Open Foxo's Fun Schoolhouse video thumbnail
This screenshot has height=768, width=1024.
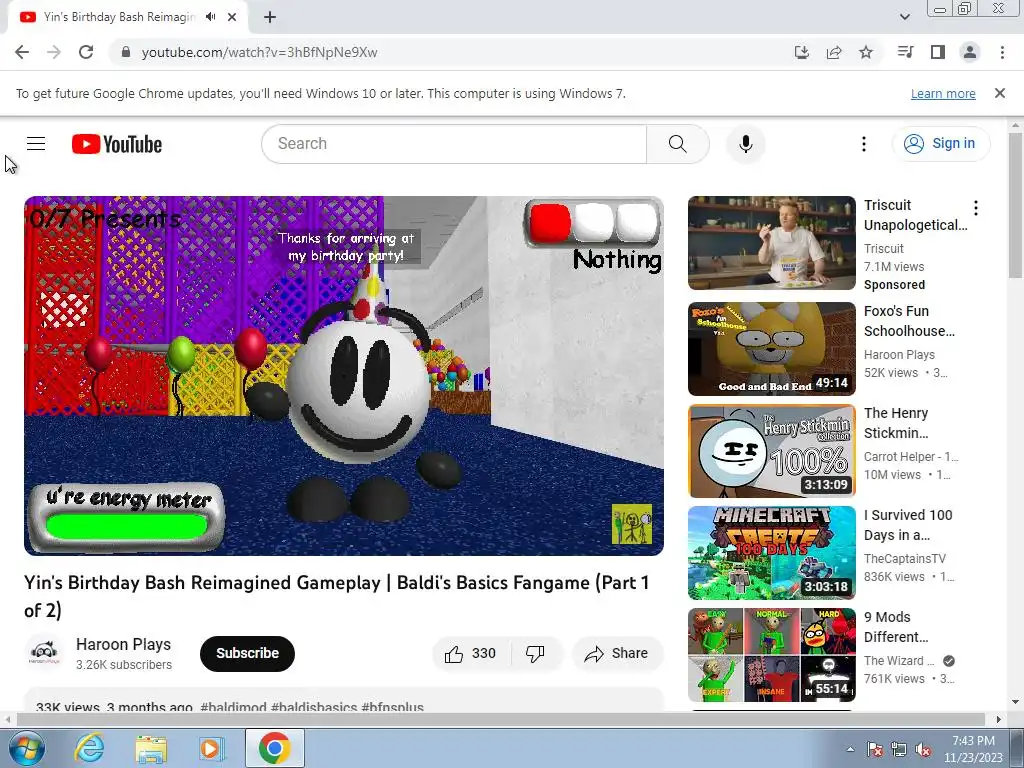[771, 349]
